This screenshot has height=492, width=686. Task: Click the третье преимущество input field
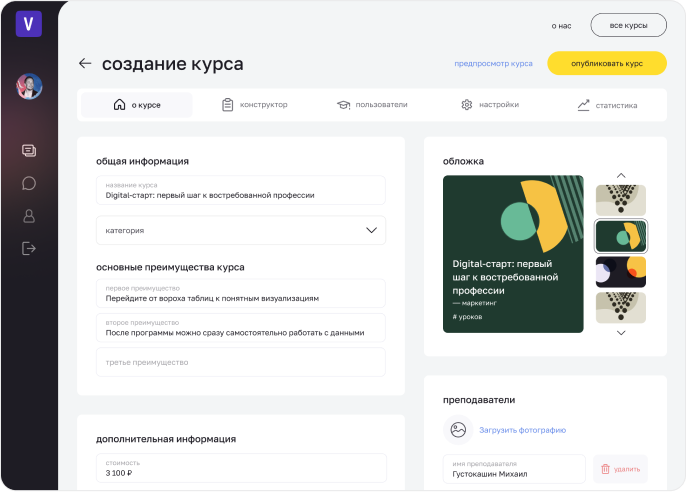click(x=240, y=362)
